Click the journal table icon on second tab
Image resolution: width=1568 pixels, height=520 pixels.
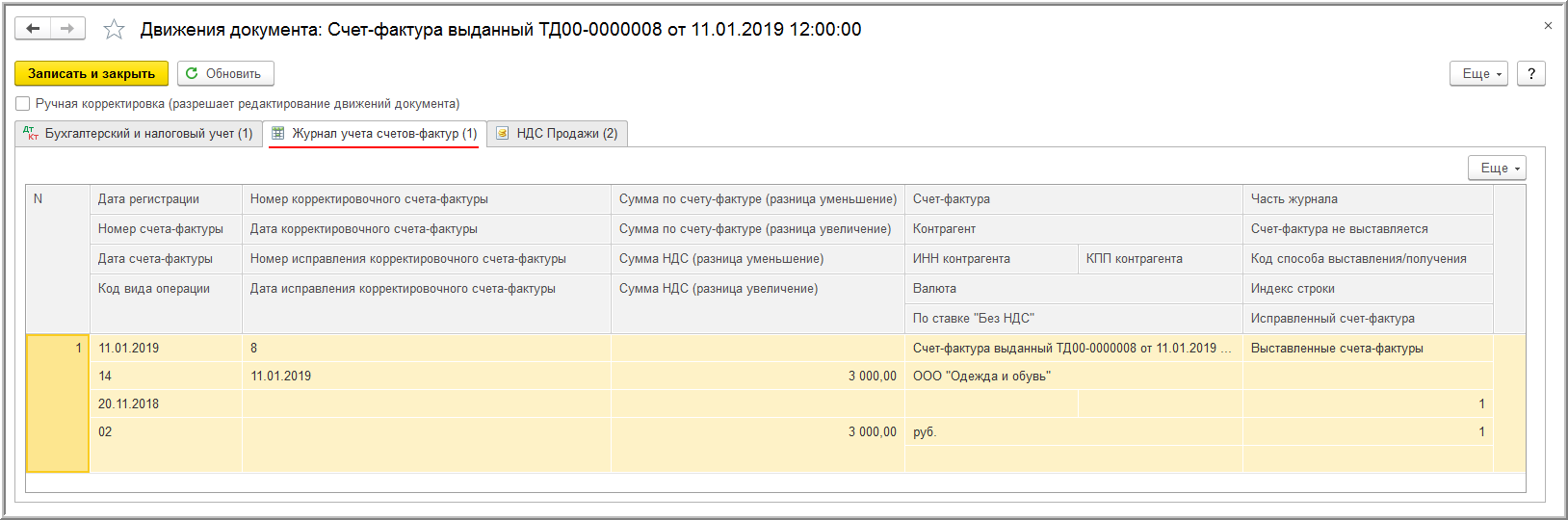(x=277, y=133)
